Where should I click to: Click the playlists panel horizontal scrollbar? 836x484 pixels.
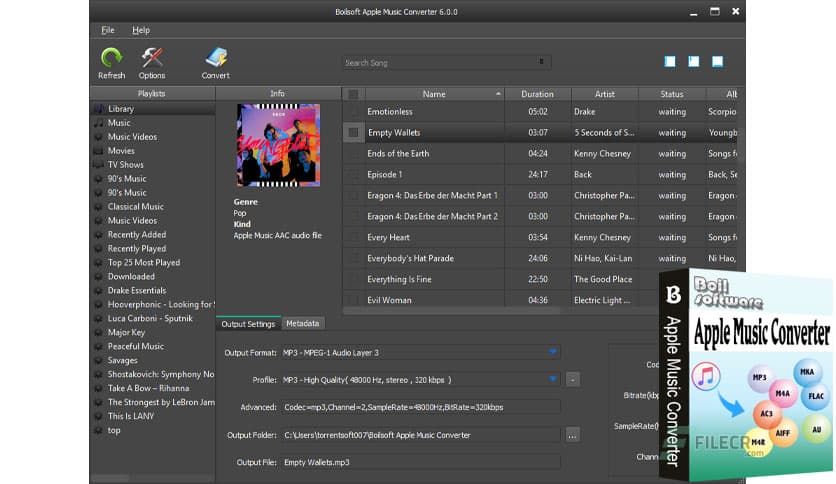click(x=110, y=478)
